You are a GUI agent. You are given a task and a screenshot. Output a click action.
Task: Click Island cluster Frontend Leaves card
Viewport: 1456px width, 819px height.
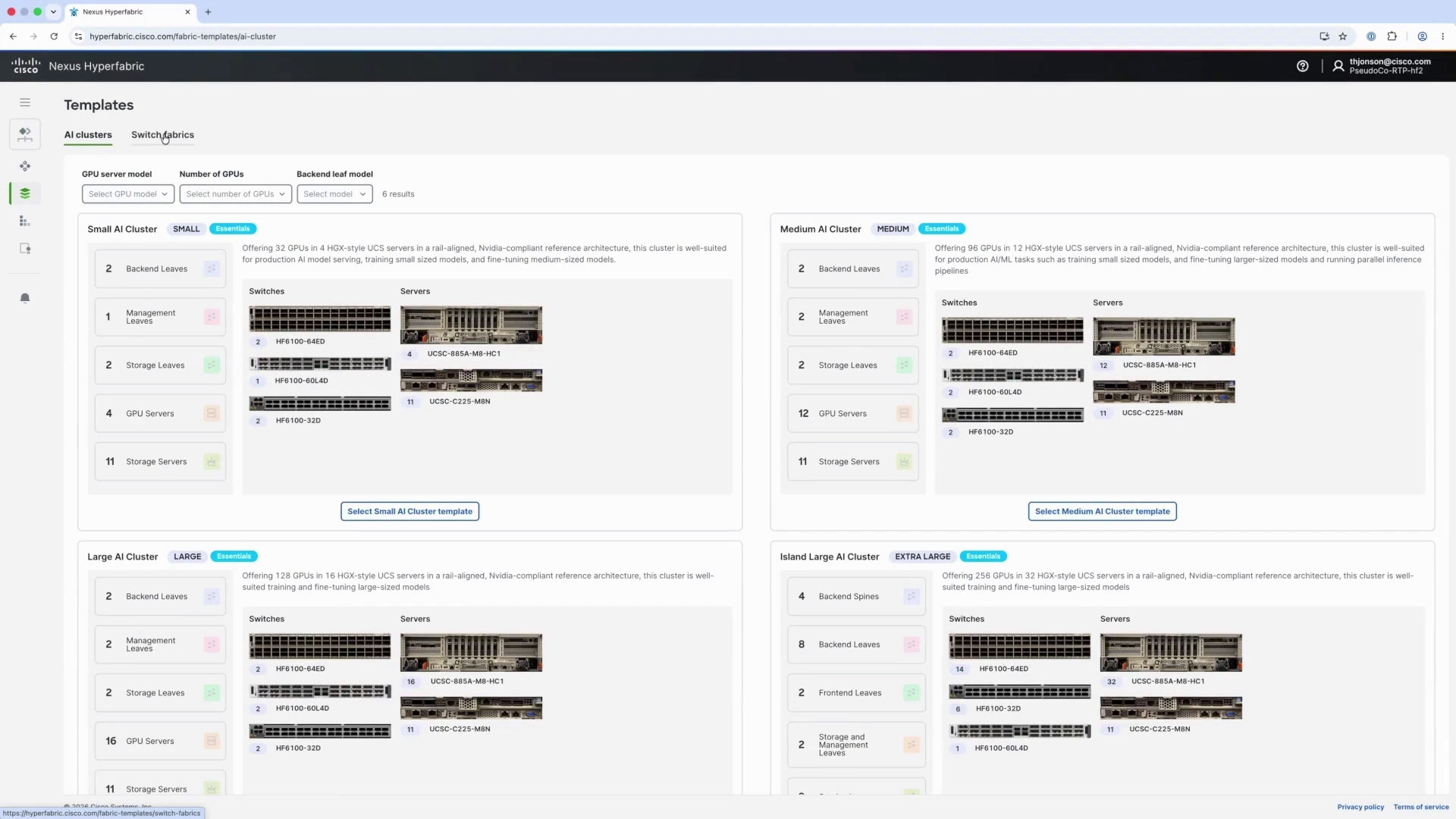pos(856,692)
